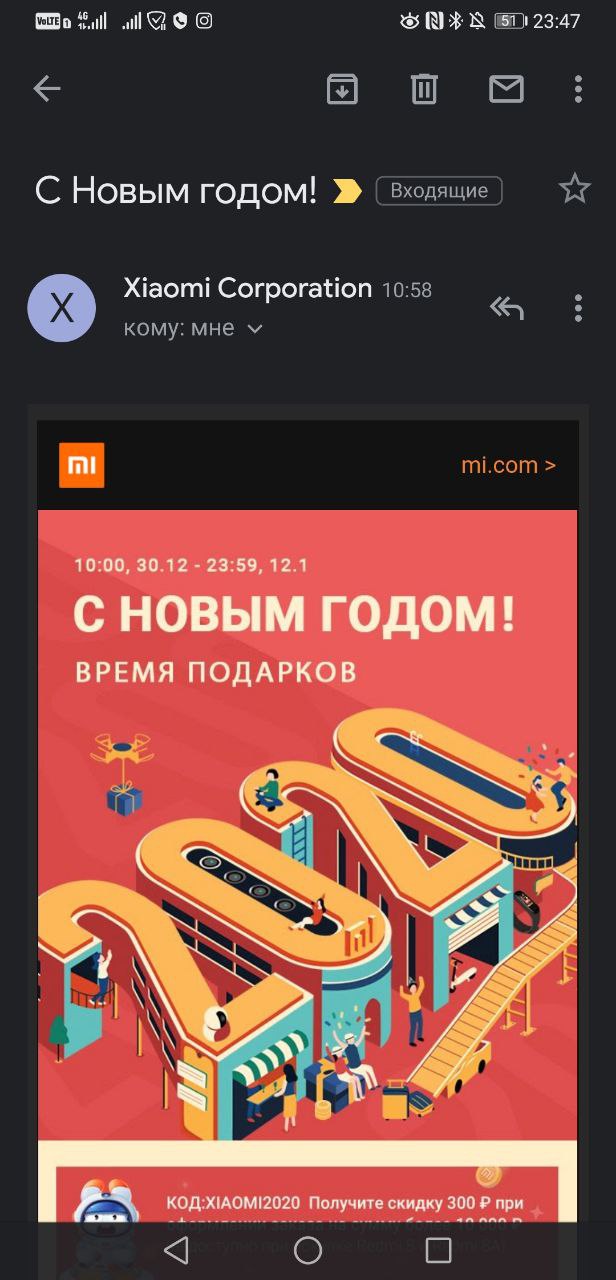Star the 'С Новым годом!' email
Viewport: 616px width, 1280px height.
click(x=574, y=189)
